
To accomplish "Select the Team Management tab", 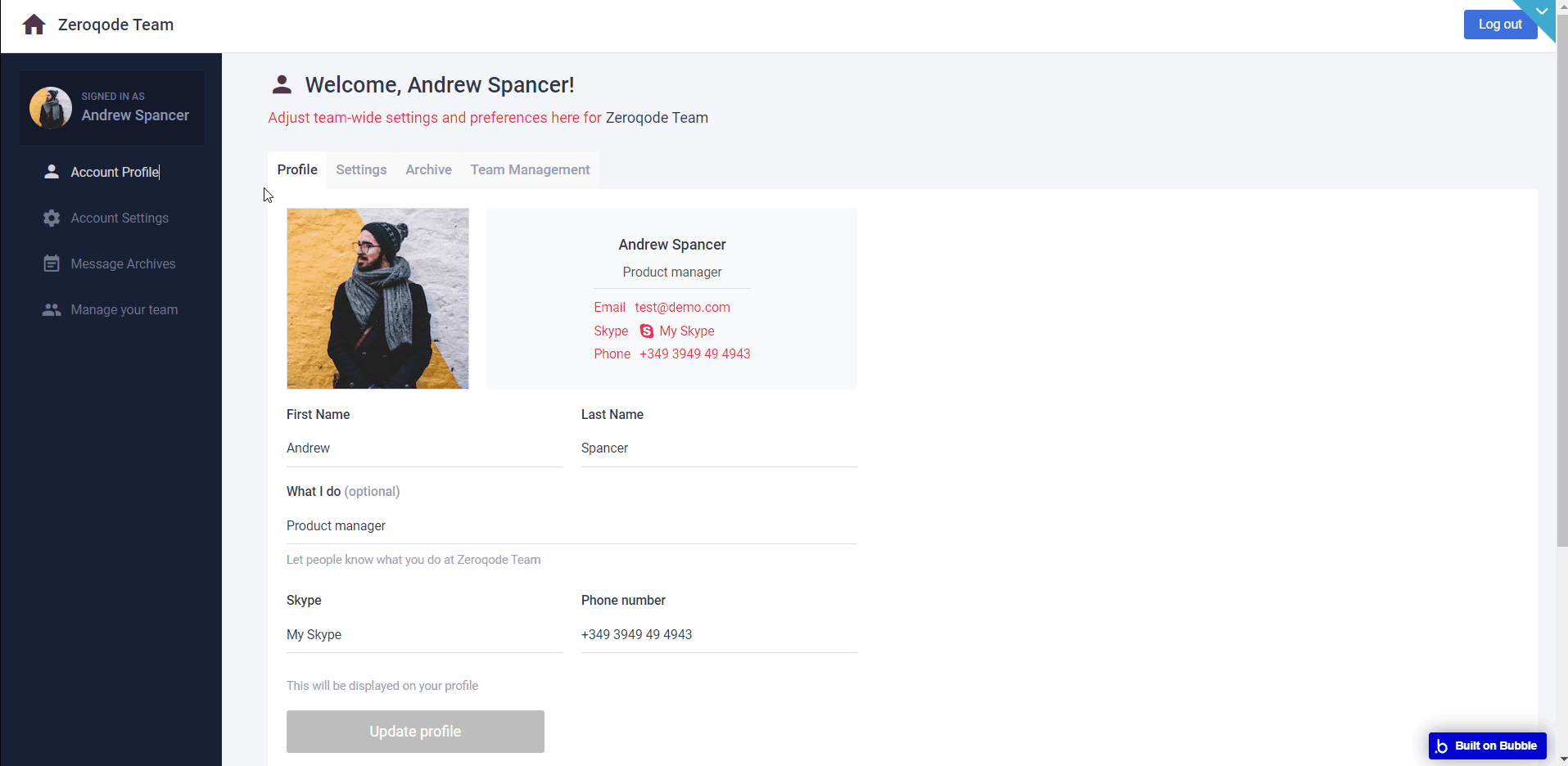I will 530,169.
